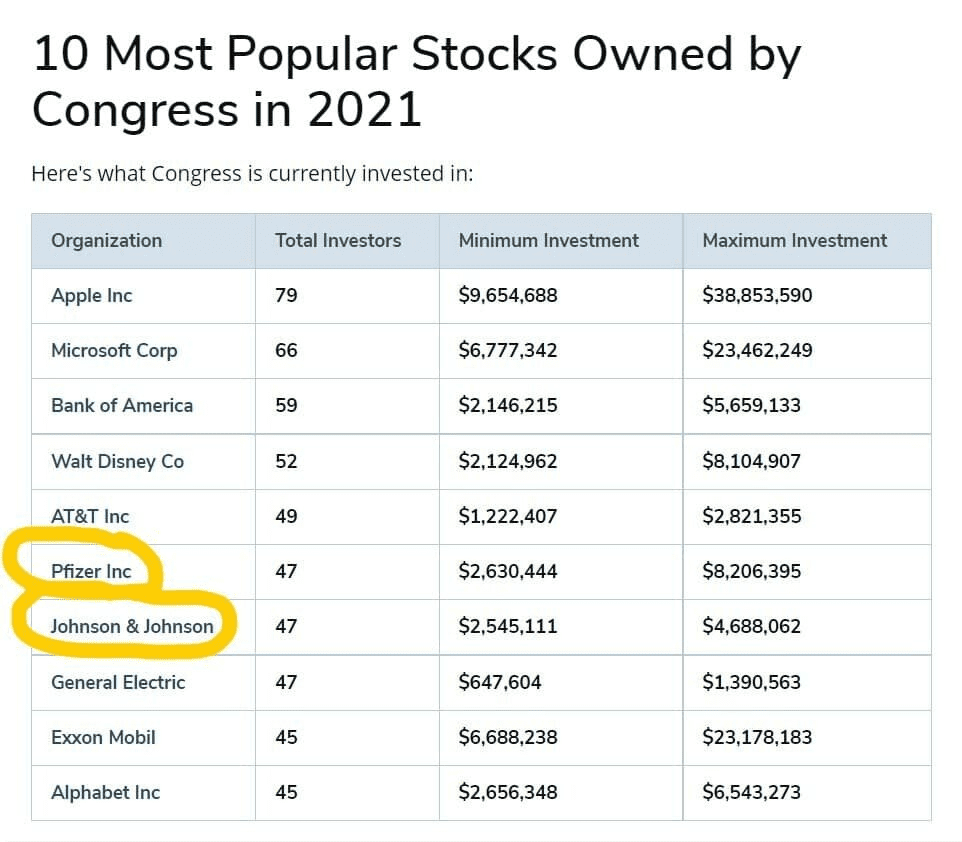Select General Electric's minimum investment $647,604
The image size is (962, 842).
coord(500,682)
